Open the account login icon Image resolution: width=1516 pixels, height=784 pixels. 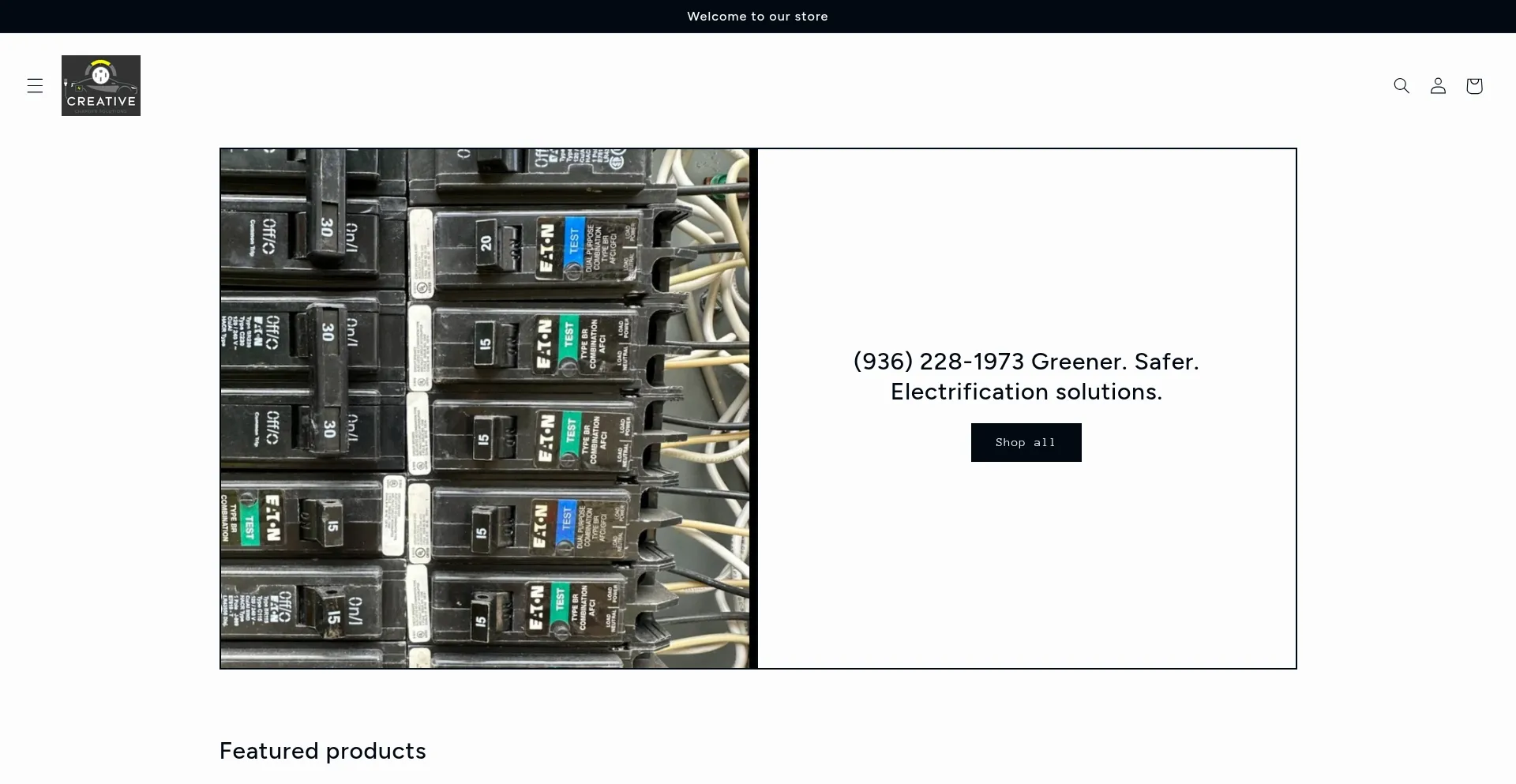pos(1438,85)
